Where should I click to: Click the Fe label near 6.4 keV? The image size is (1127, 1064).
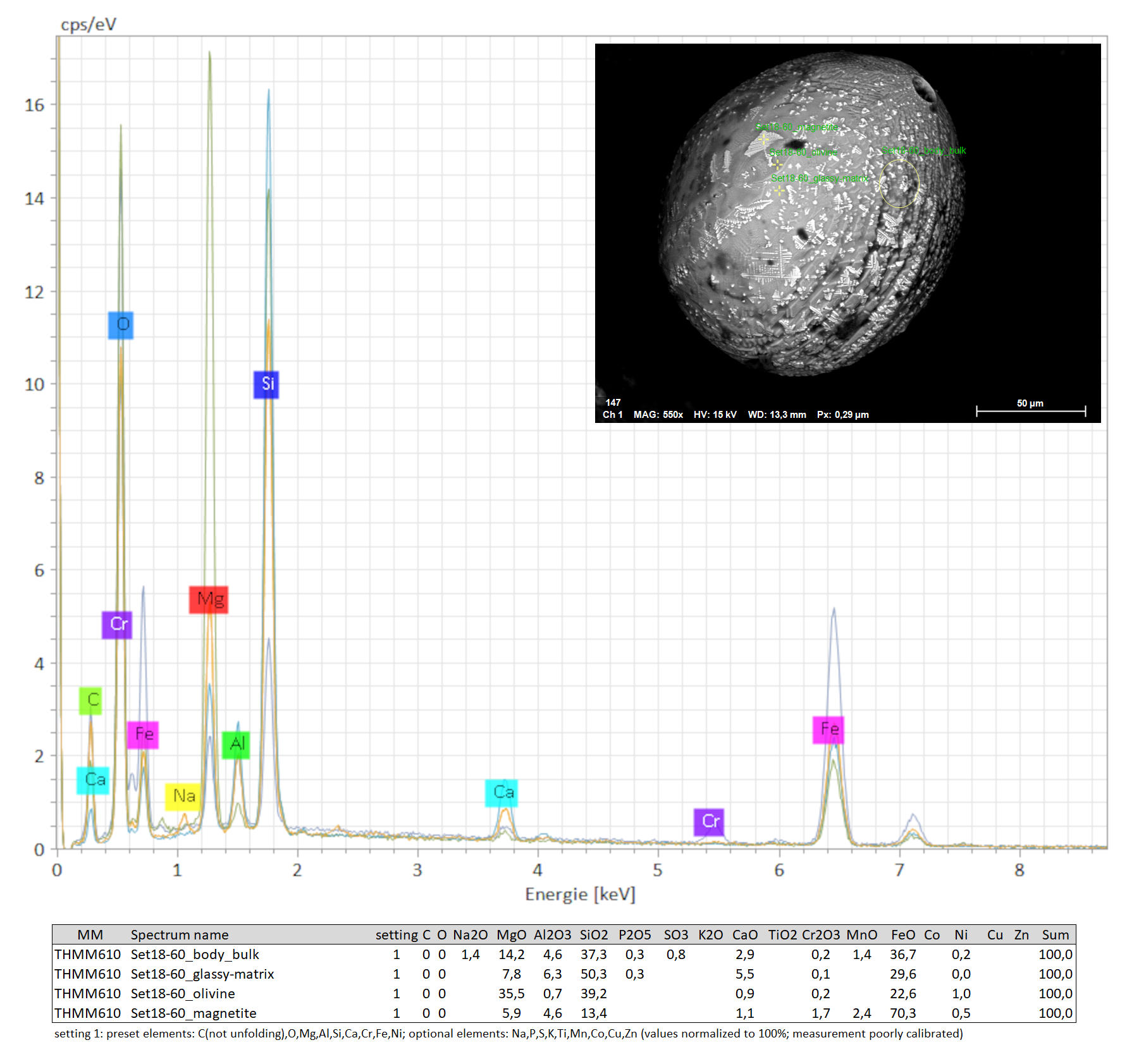pos(828,730)
